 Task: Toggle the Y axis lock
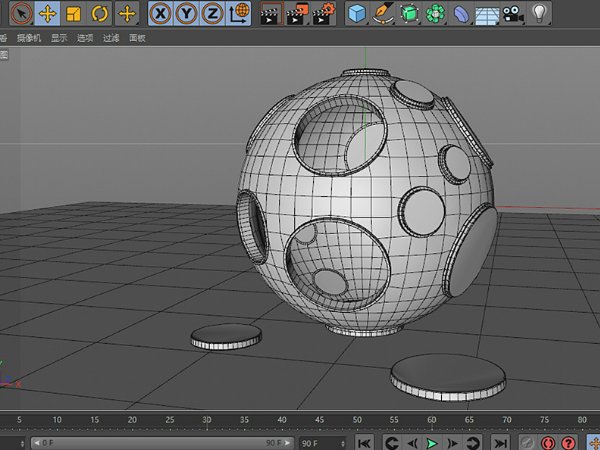tap(186, 14)
